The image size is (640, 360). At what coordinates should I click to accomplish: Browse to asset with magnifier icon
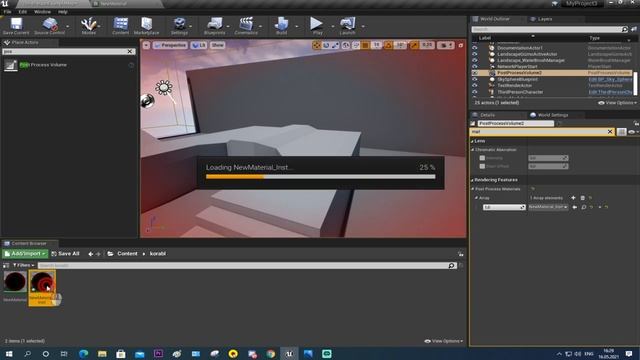click(x=584, y=207)
